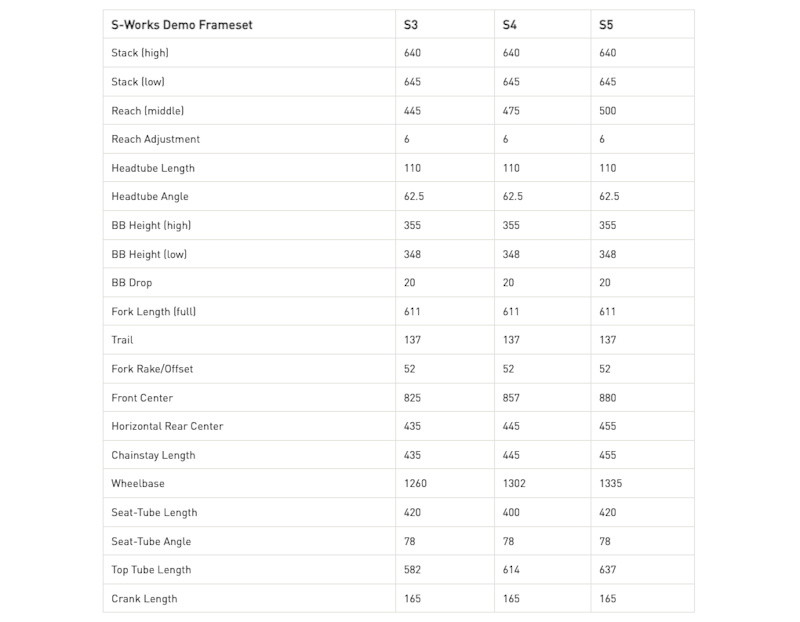Screen dimensions: 800x622
Task: Click the Stack (high) row label
Action: click(x=139, y=53)
